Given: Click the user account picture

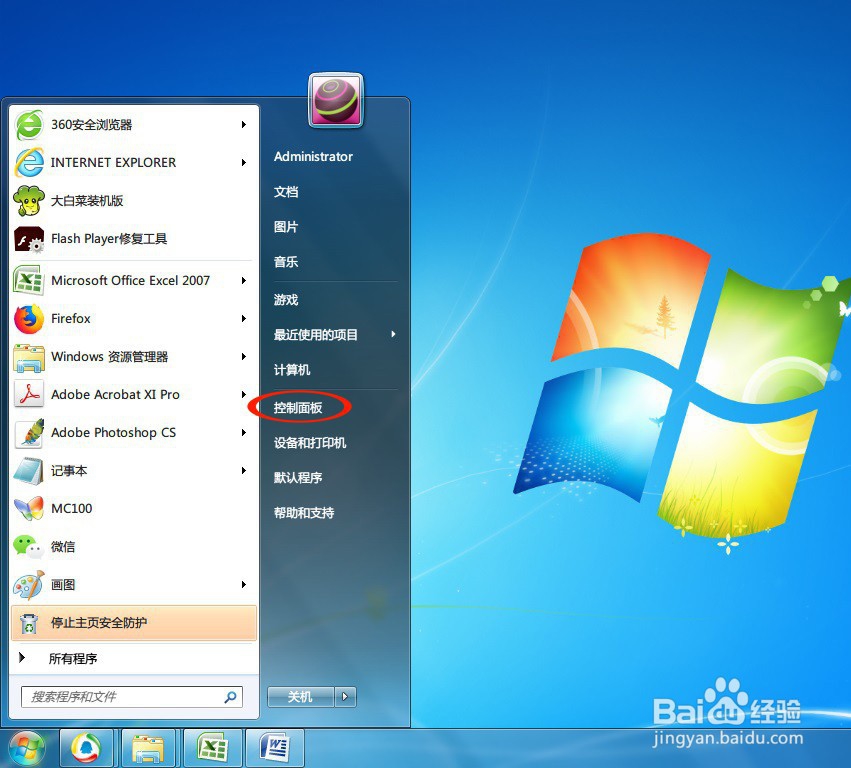Looking at the screenshot, I should pyautogui.click(x=335, y=100).
